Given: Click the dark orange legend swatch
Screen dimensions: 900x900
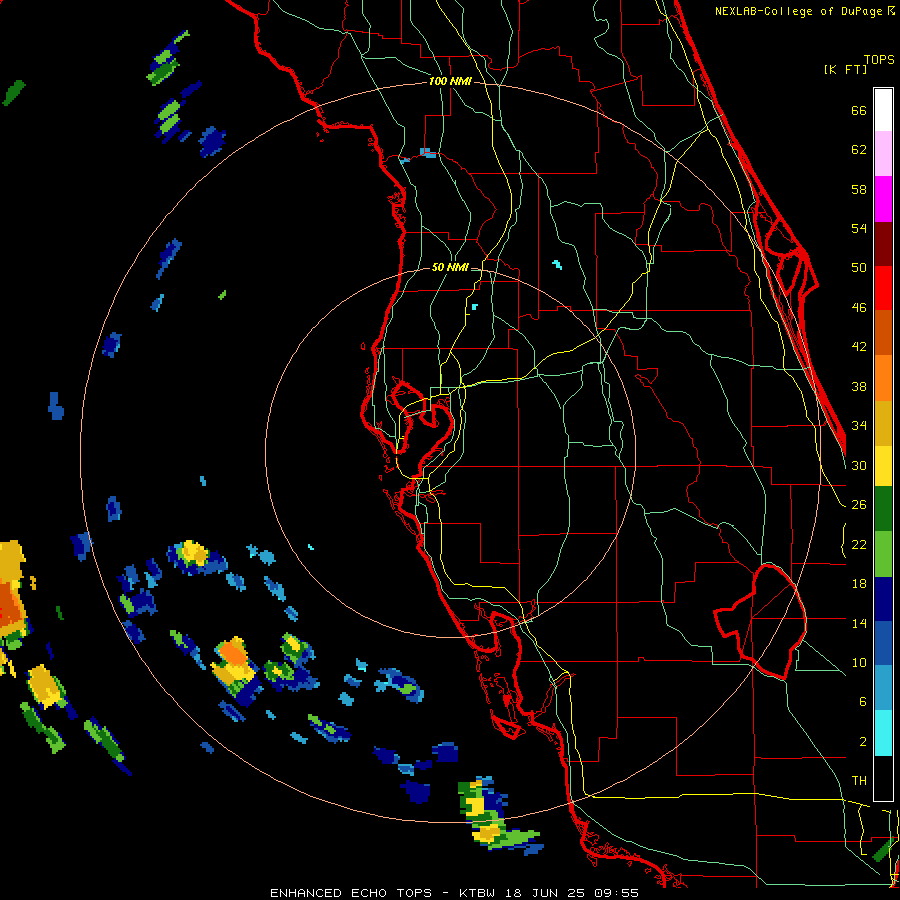Looking at the screenshot, I should point(883,333).
